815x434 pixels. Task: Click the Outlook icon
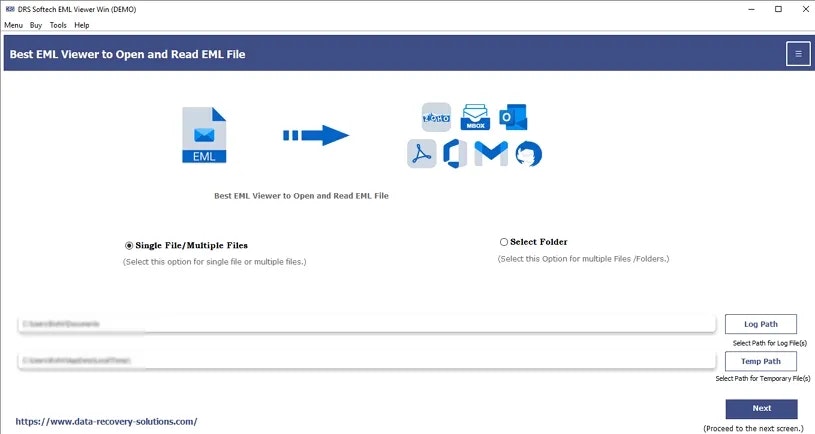pyautogui.click(x=513, y=117)
